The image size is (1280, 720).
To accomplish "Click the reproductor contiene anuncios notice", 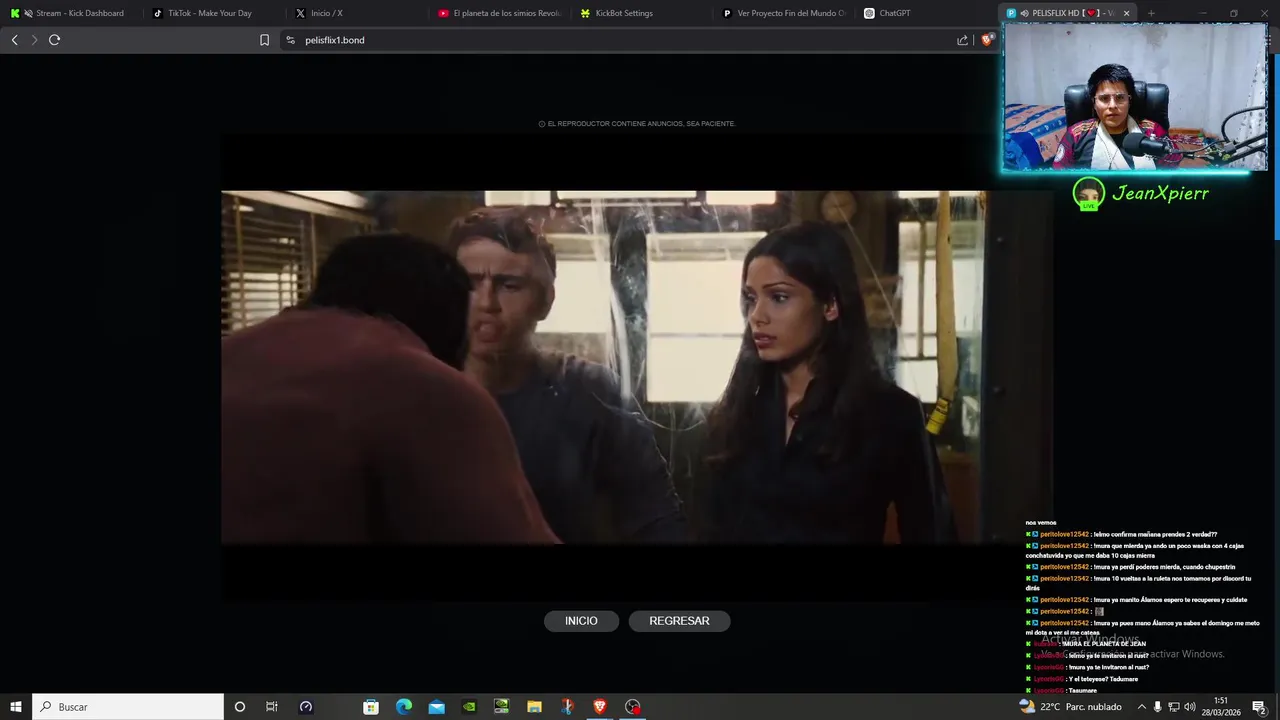I will [637, 124].
